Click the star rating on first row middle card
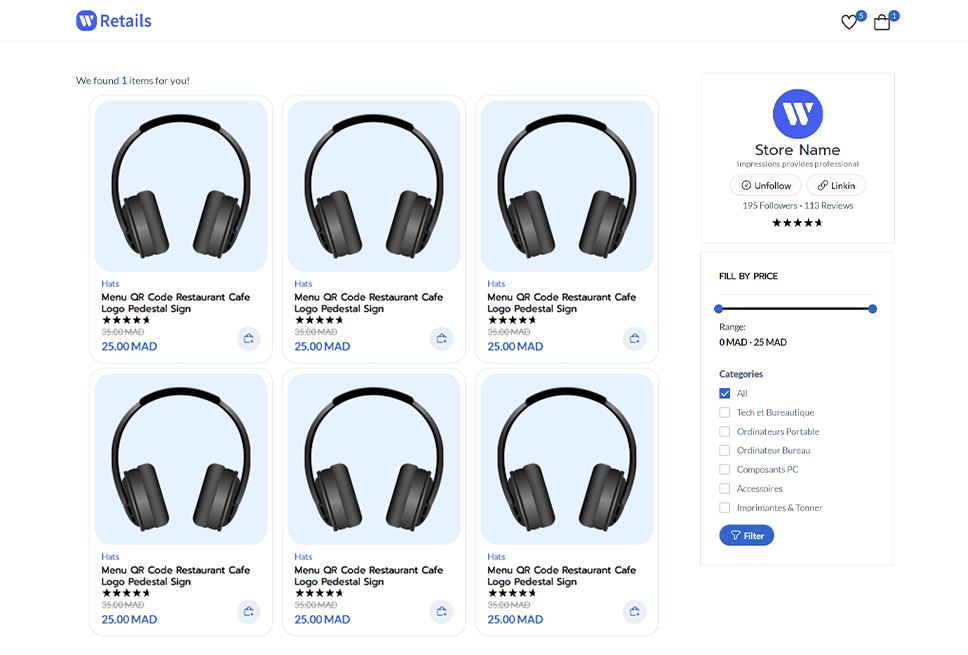 (x=319, y=320)
